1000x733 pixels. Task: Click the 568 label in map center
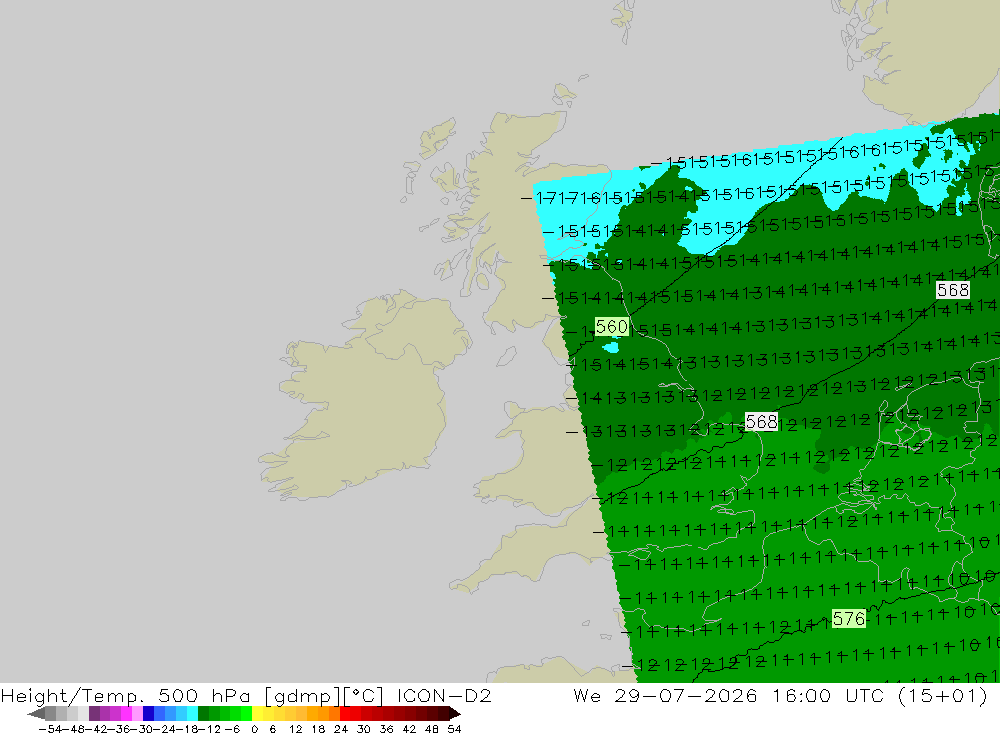[761, 422]
